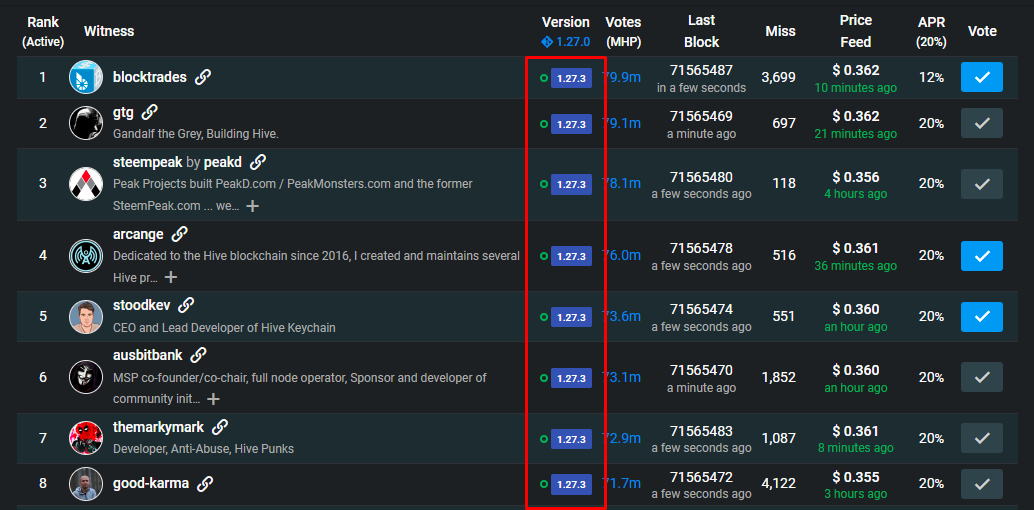Screen dimensions: 1034x510
Task: Click the steempeak avatar logo
Action: click(x=86, y=183)
